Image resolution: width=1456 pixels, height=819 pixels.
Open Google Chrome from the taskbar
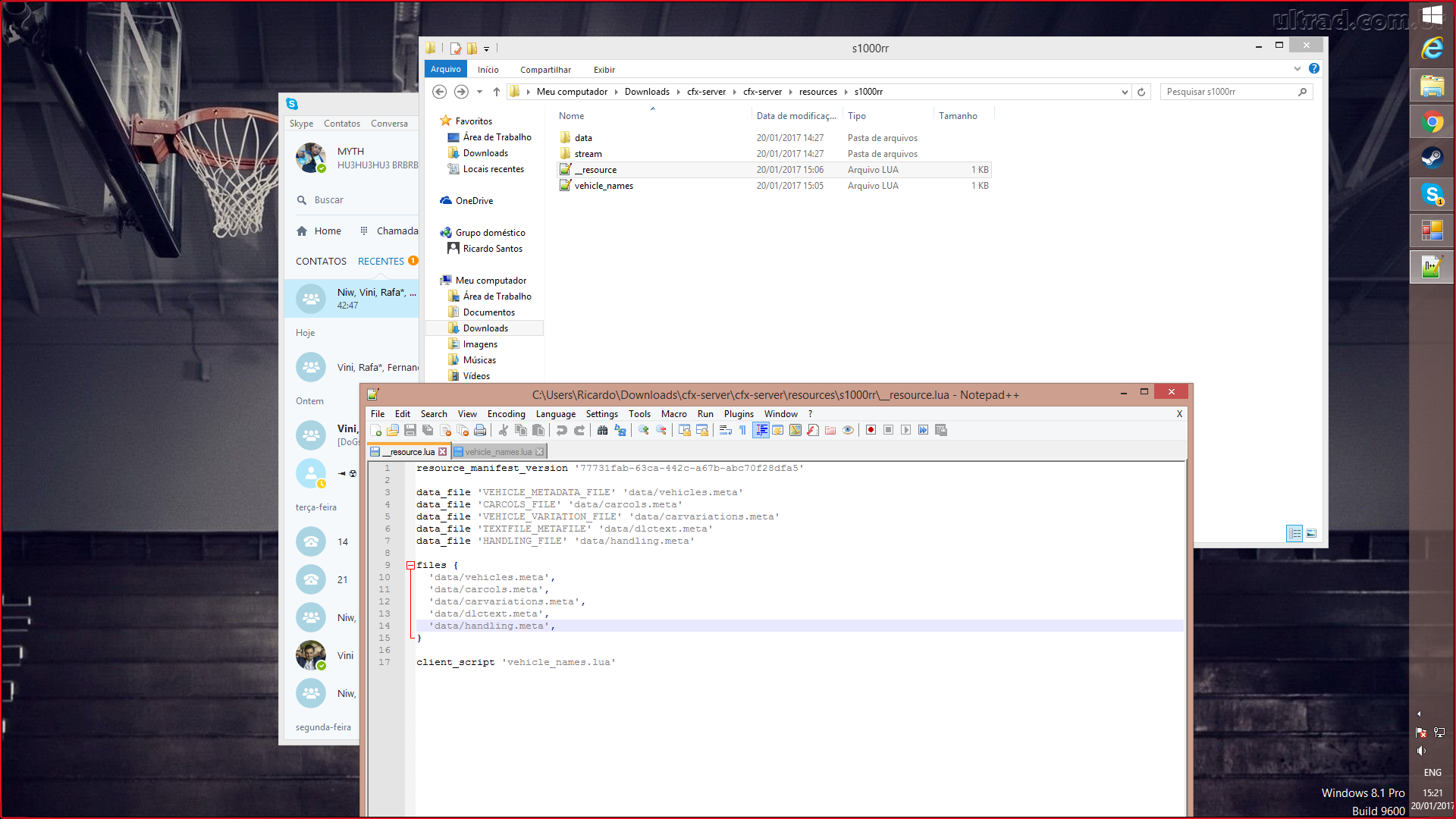[1431, 122]
